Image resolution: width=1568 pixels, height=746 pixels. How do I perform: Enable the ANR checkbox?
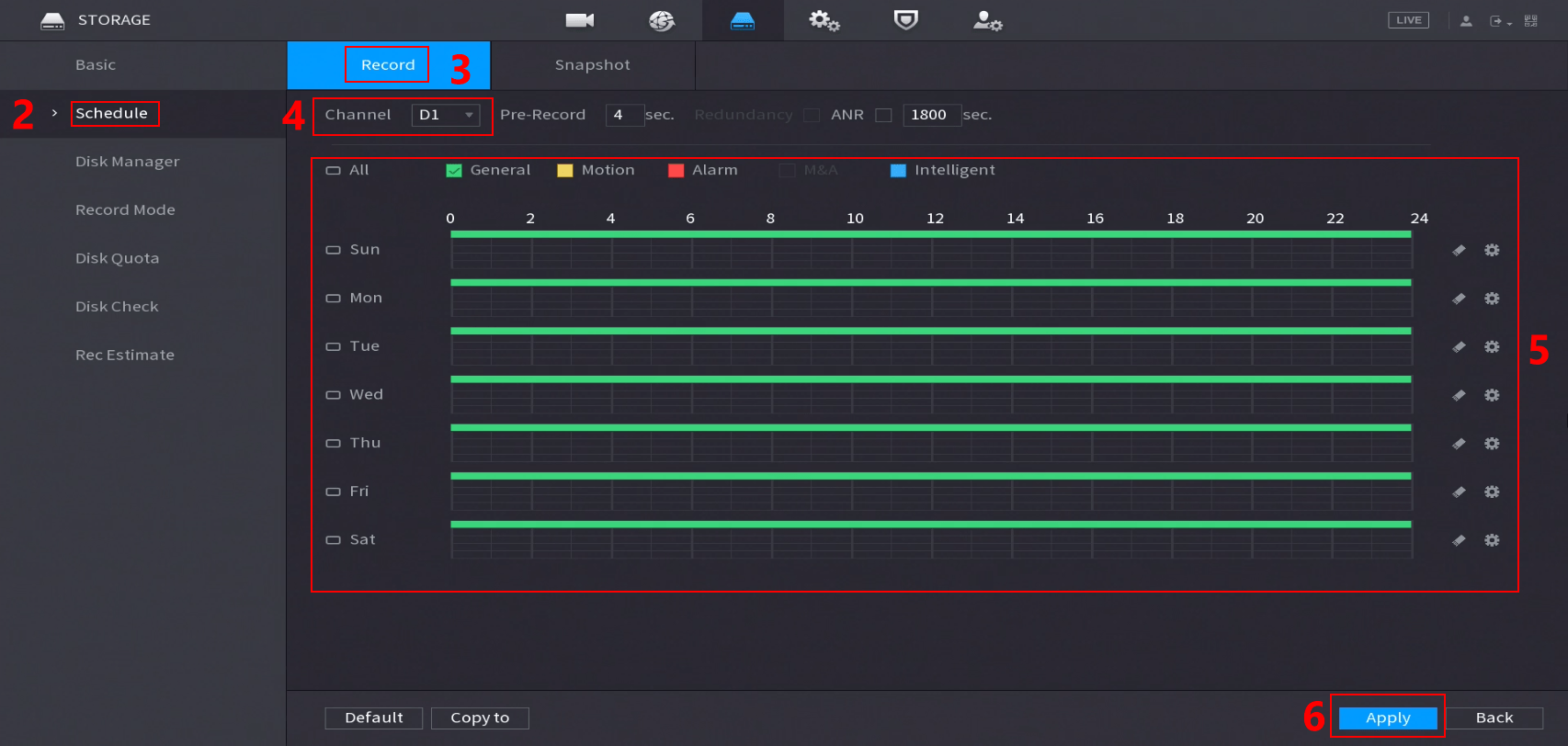883,116
